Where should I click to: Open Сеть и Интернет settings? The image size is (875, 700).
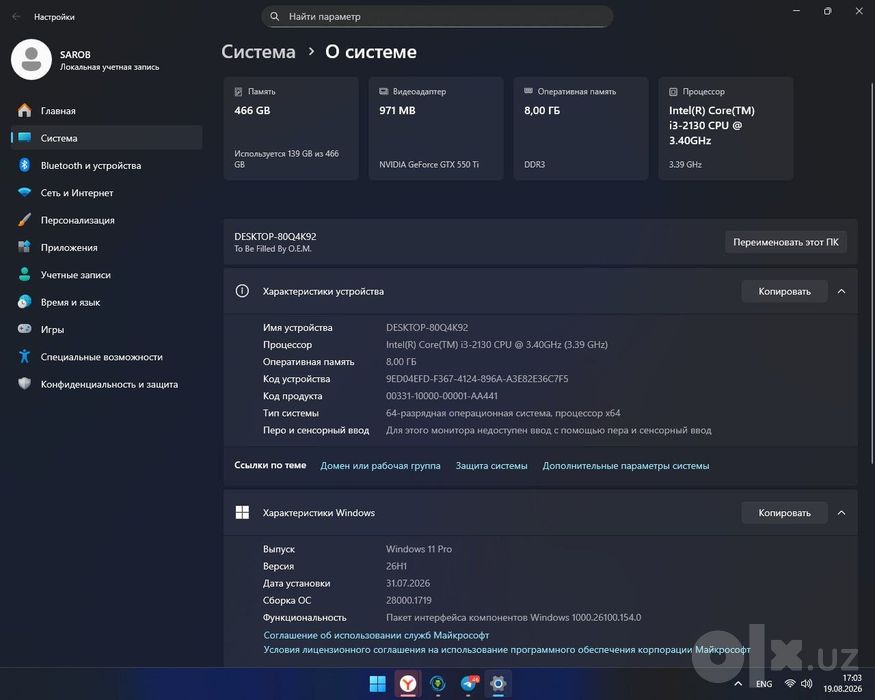pyautogui.click(x=106, y=193)
